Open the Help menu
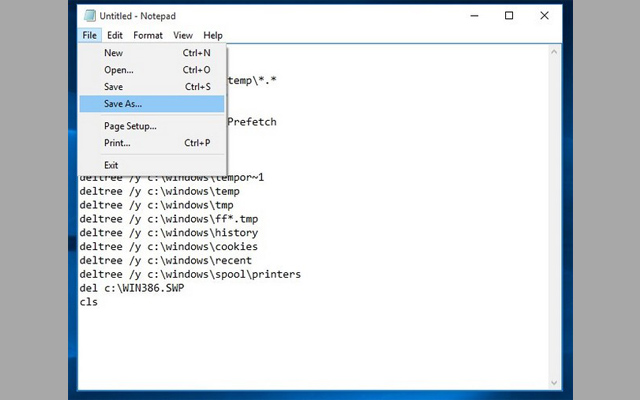The height and width of the screenshot is (400, 640). (213, 35)
